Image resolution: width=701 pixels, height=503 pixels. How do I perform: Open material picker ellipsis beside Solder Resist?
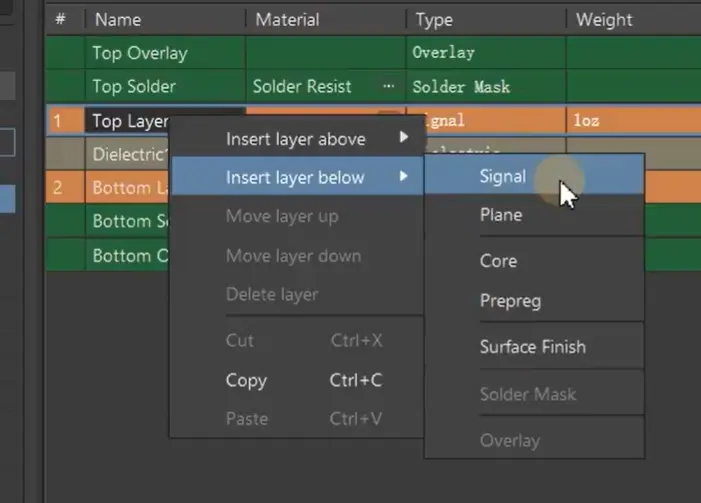(x=388, y=87)
